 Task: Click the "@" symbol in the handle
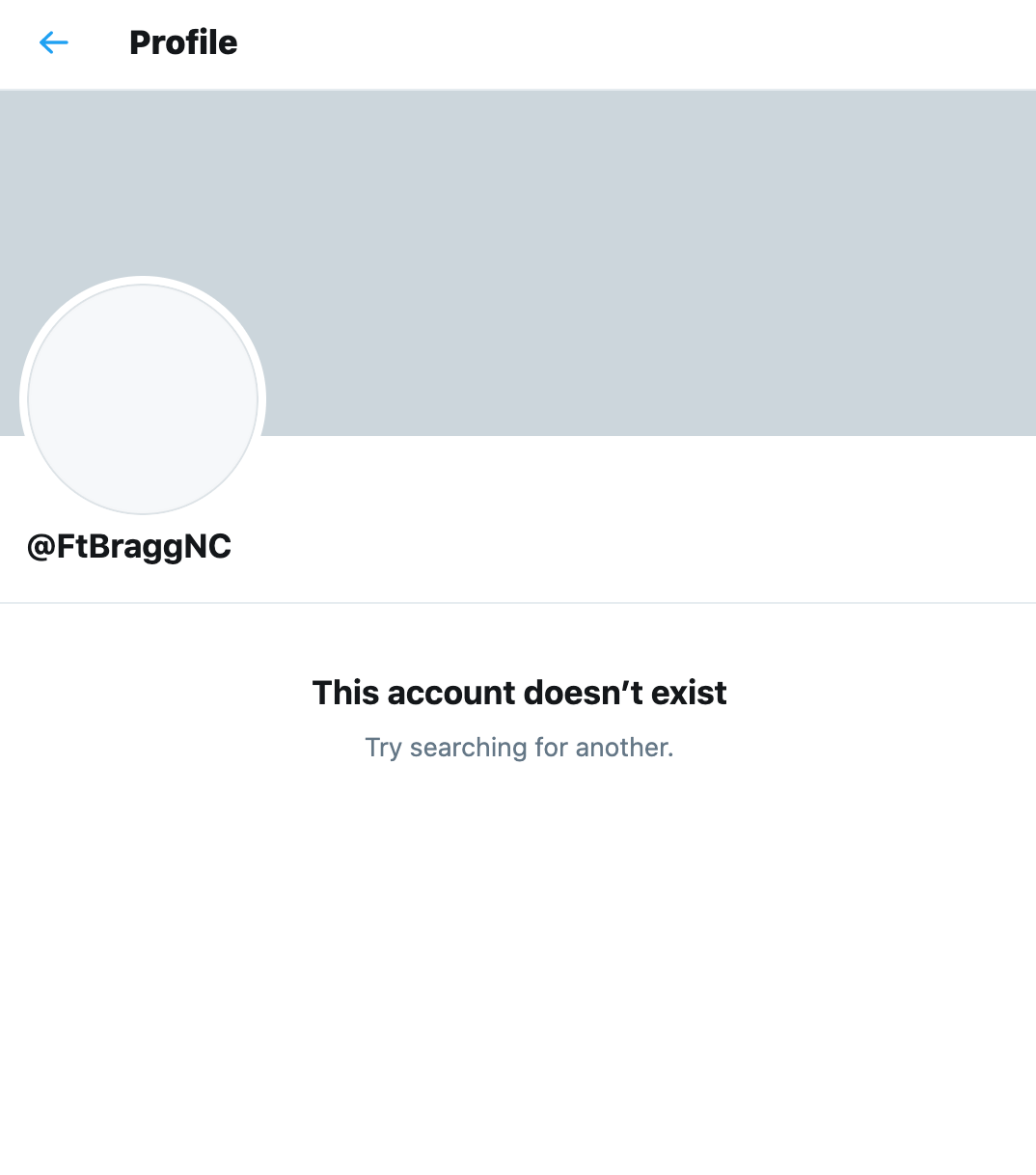coord(41,547)
